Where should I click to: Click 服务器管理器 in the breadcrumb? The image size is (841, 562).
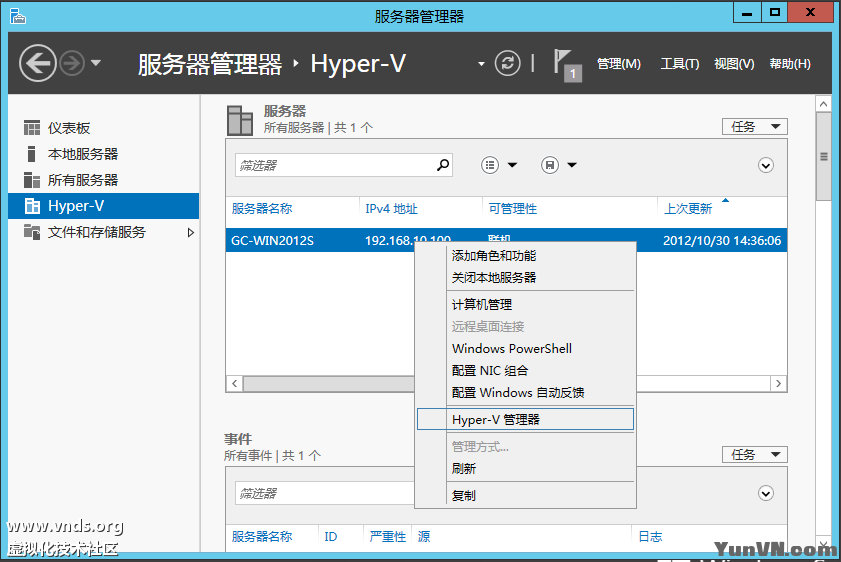210,64
